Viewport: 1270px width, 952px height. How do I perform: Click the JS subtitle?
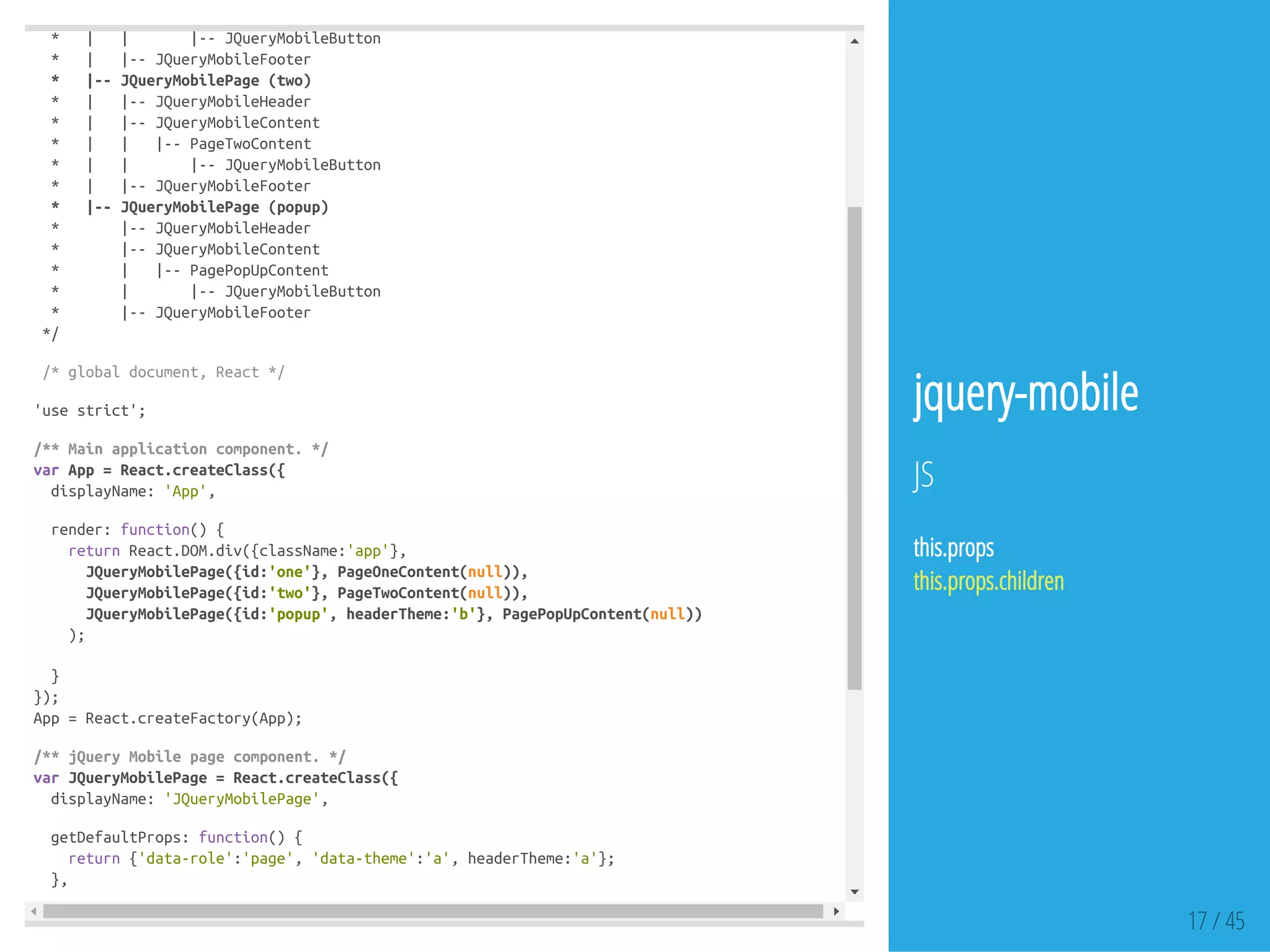click(923, 476)
